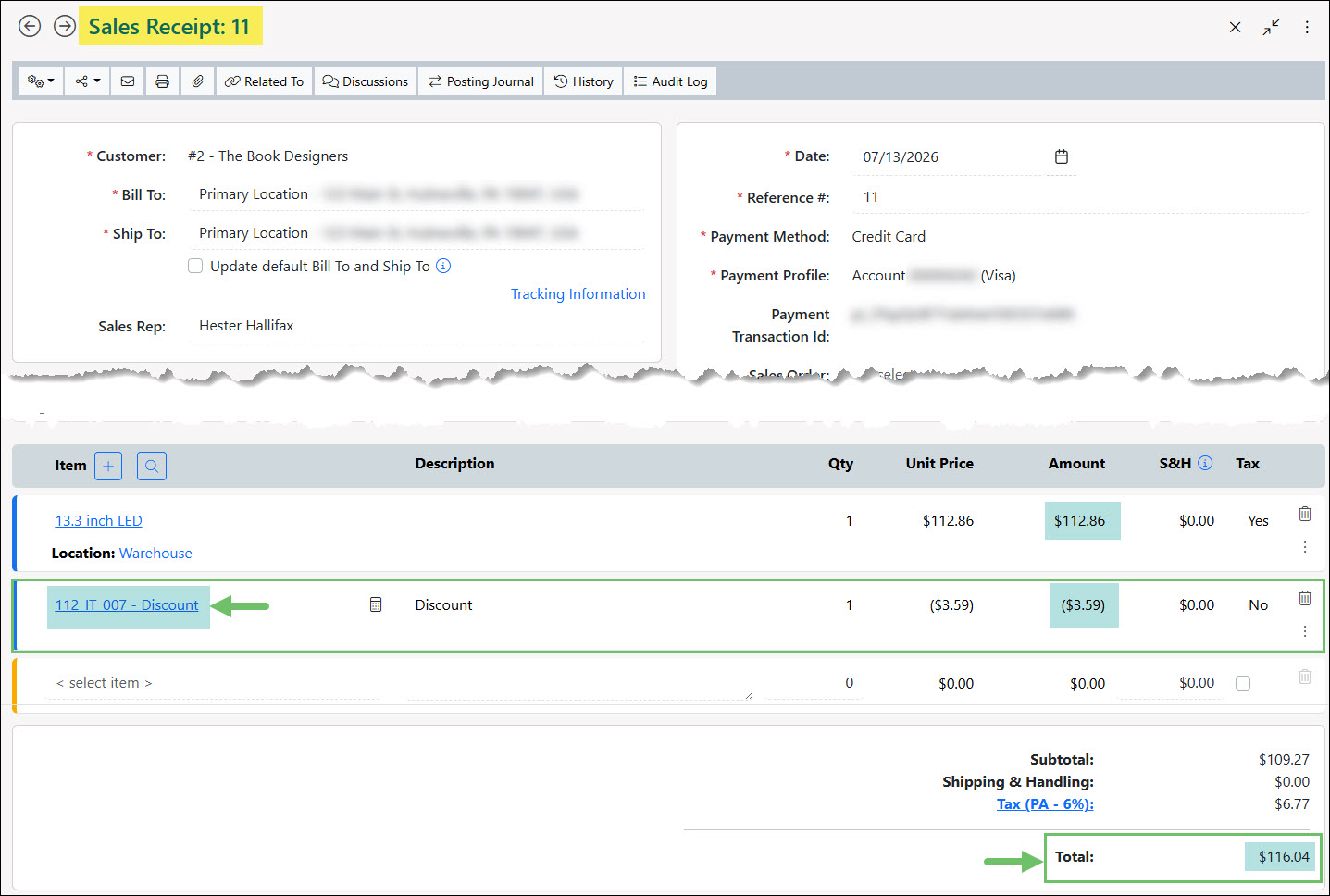
Task: Open the Related To menu
Action: (x=265, y=81)
